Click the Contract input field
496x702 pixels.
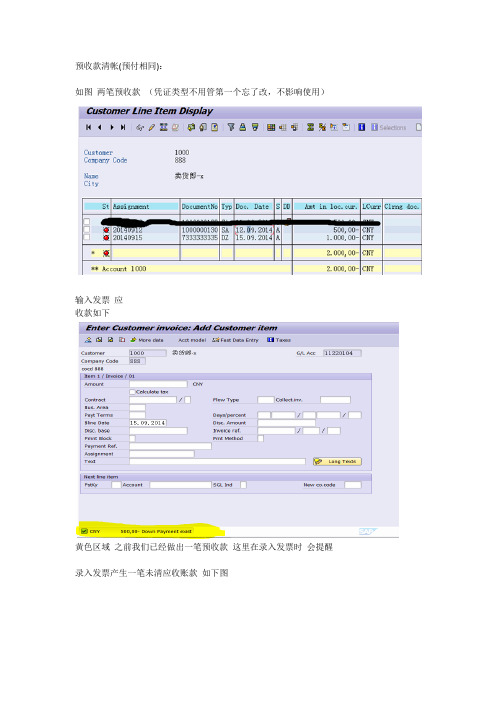(153, 400)
